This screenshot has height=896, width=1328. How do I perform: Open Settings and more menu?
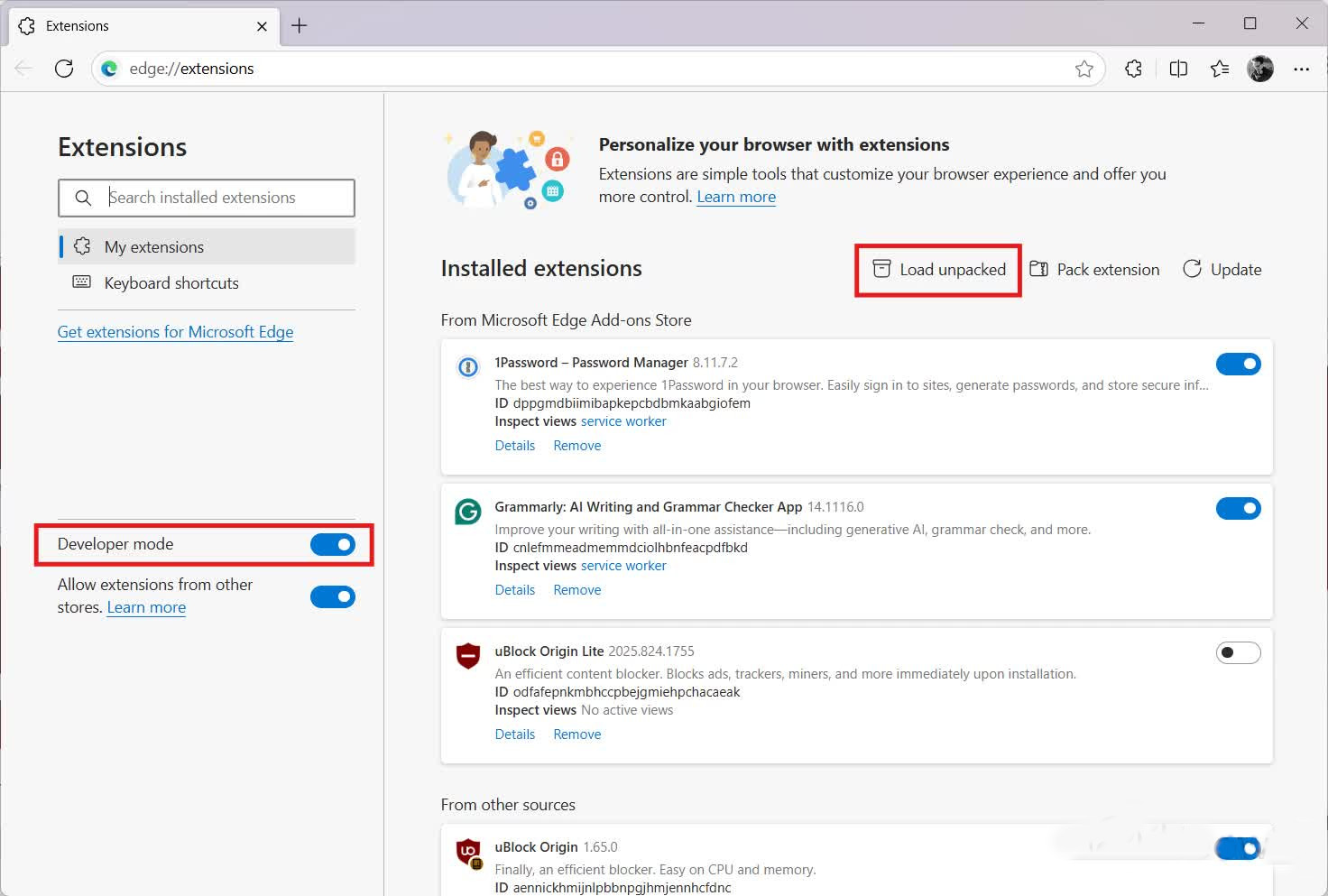(1301, 69)
